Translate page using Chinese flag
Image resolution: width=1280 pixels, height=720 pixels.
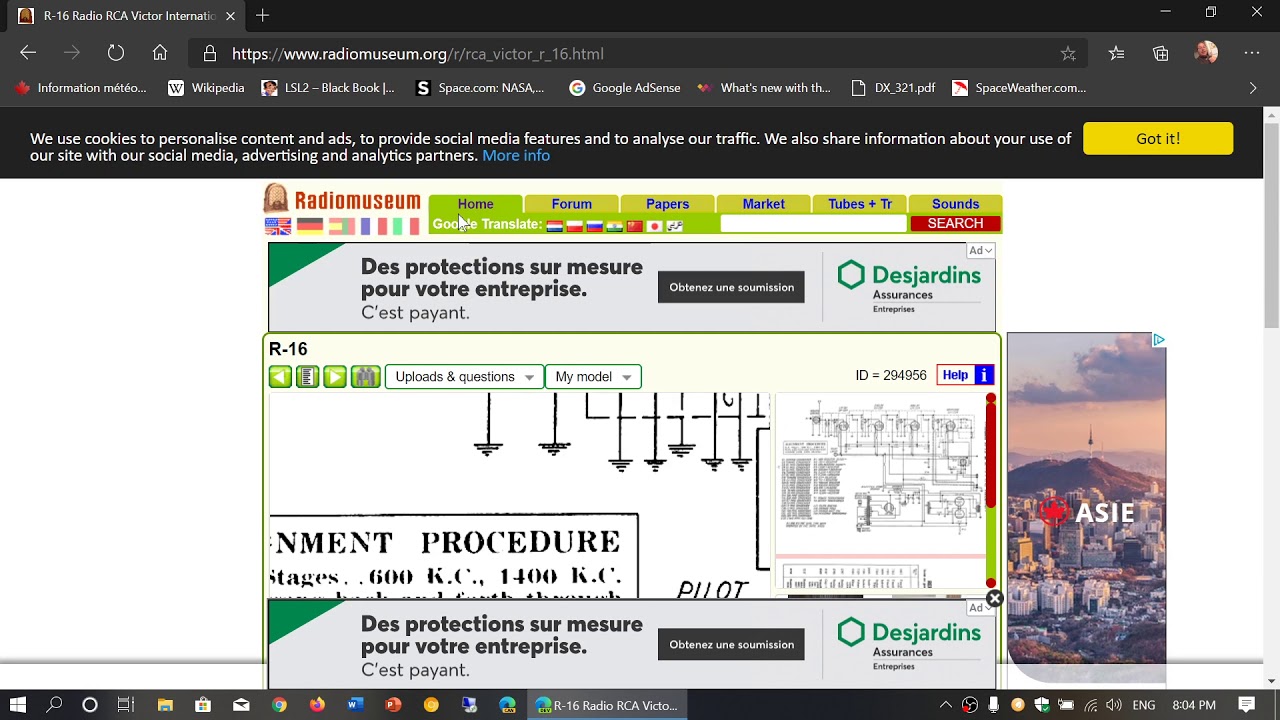[x=634, y=226]
